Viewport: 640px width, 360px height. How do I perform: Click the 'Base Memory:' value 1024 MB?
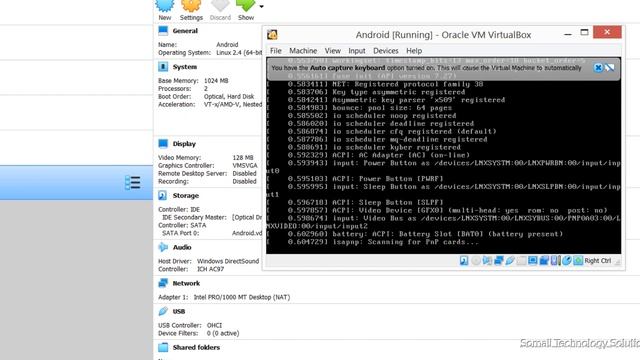(216, 80)
